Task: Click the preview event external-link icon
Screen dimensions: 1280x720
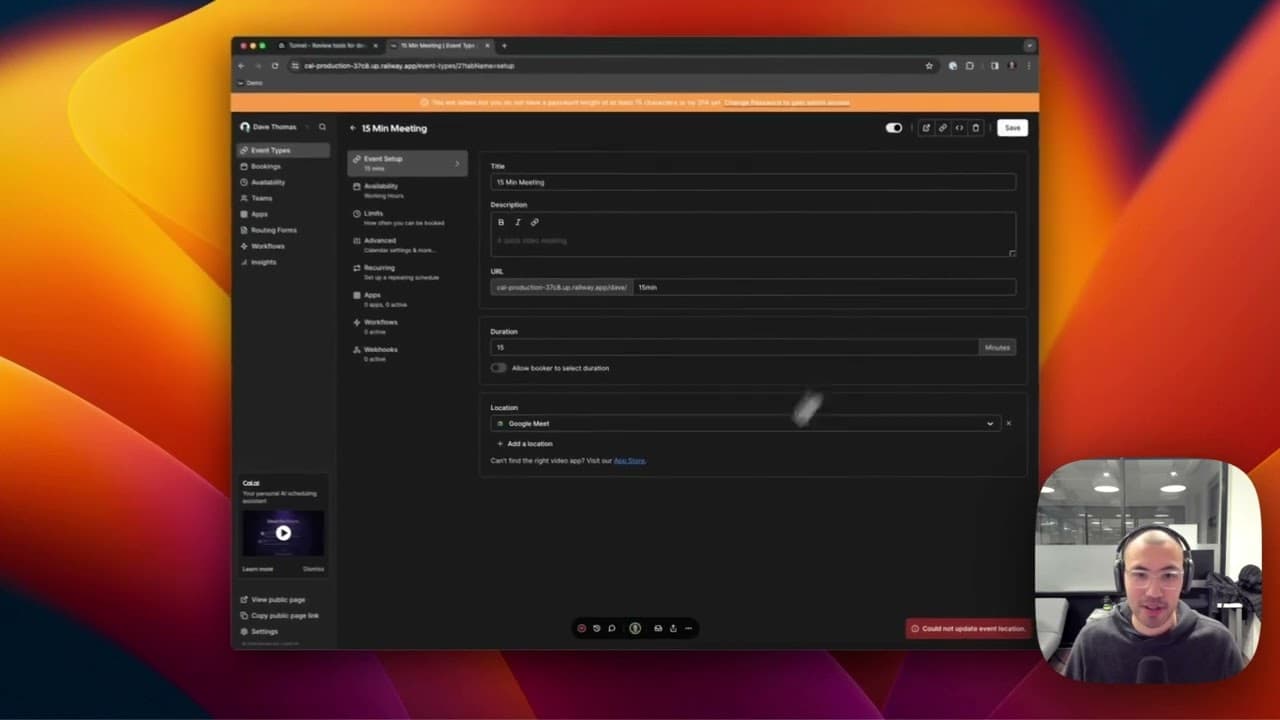Action: pyautogui.click(x=926, y=128)
